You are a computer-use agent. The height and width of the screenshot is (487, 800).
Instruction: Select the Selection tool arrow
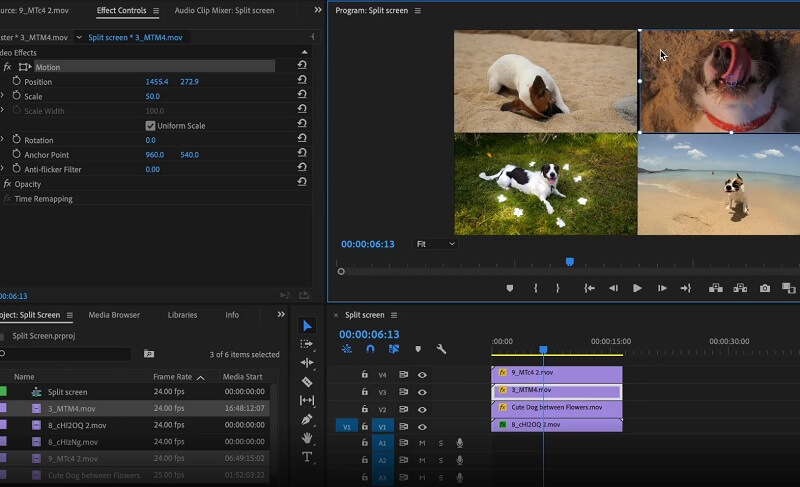(307, 325)
